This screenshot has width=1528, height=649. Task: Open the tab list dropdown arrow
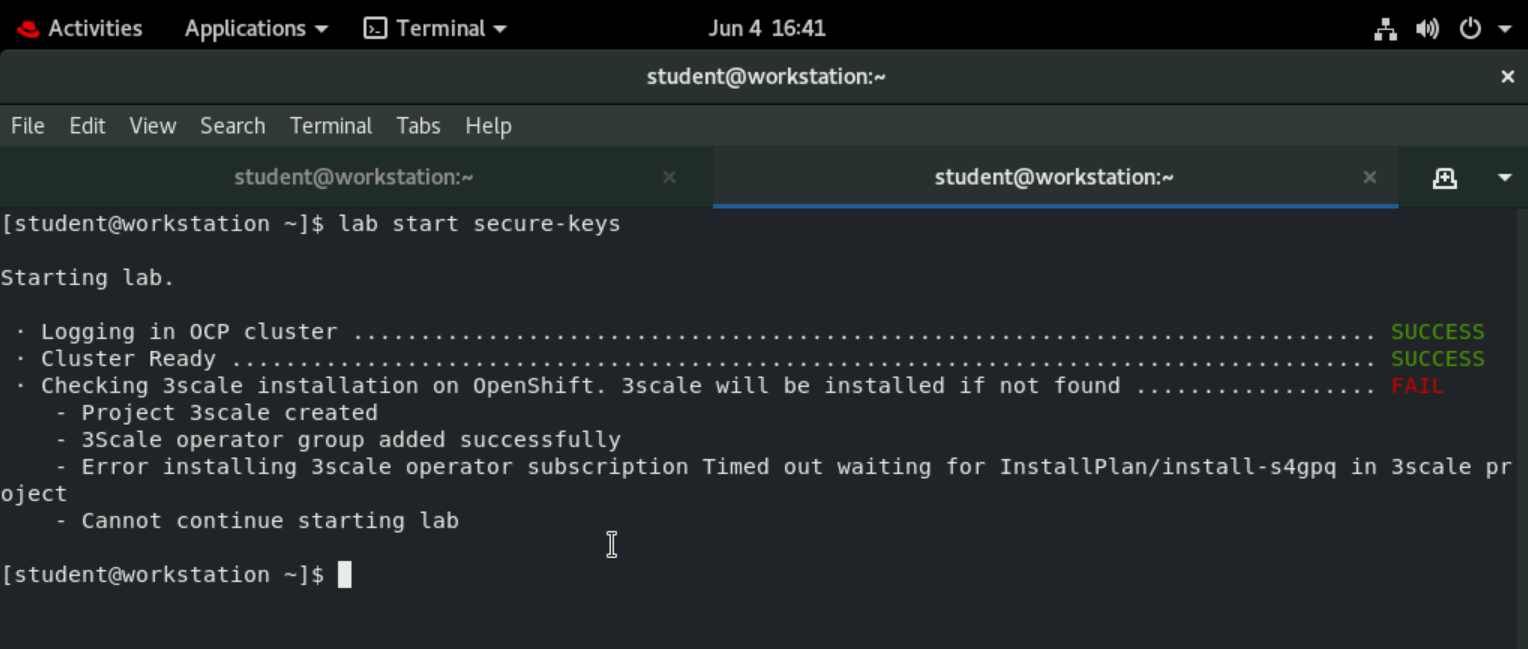pyautogui.click(x=1504, y=178)
